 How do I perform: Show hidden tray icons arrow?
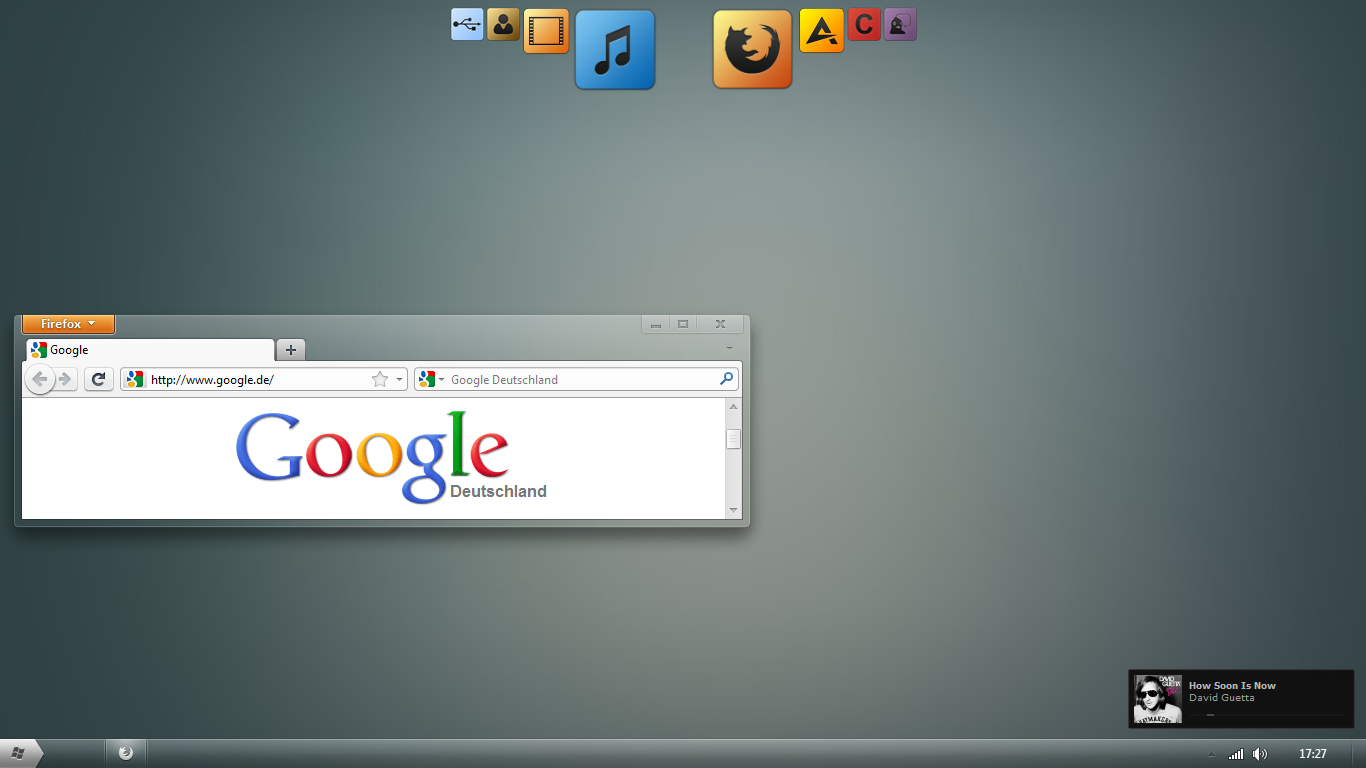1212,754
